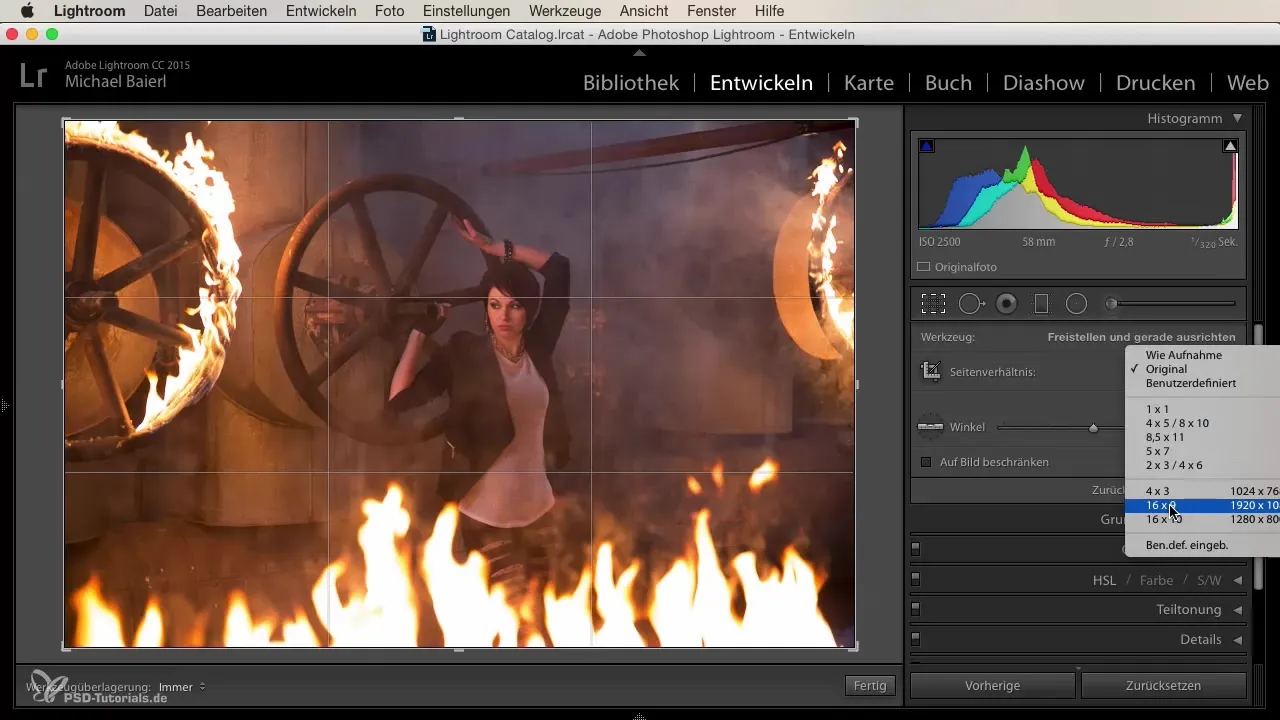Open the Werkzeuge menu
Image resolution: width=1280 pixels, height=720 pixels.
click(565, 11)
